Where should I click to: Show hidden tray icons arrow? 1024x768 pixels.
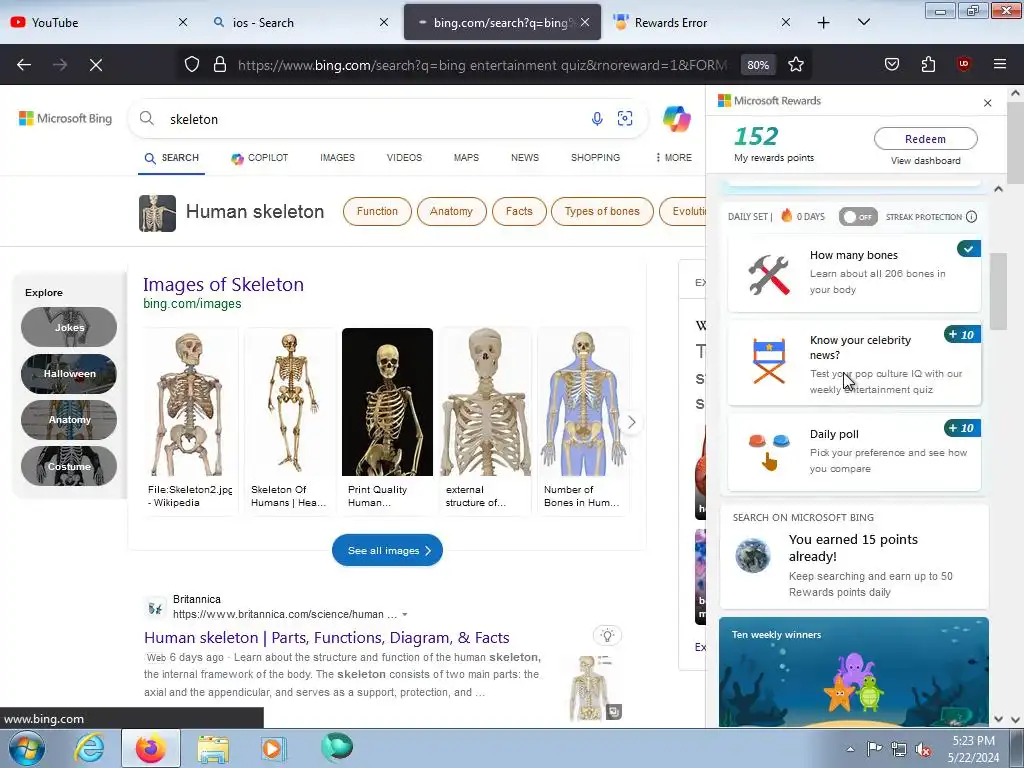[850, 749]
